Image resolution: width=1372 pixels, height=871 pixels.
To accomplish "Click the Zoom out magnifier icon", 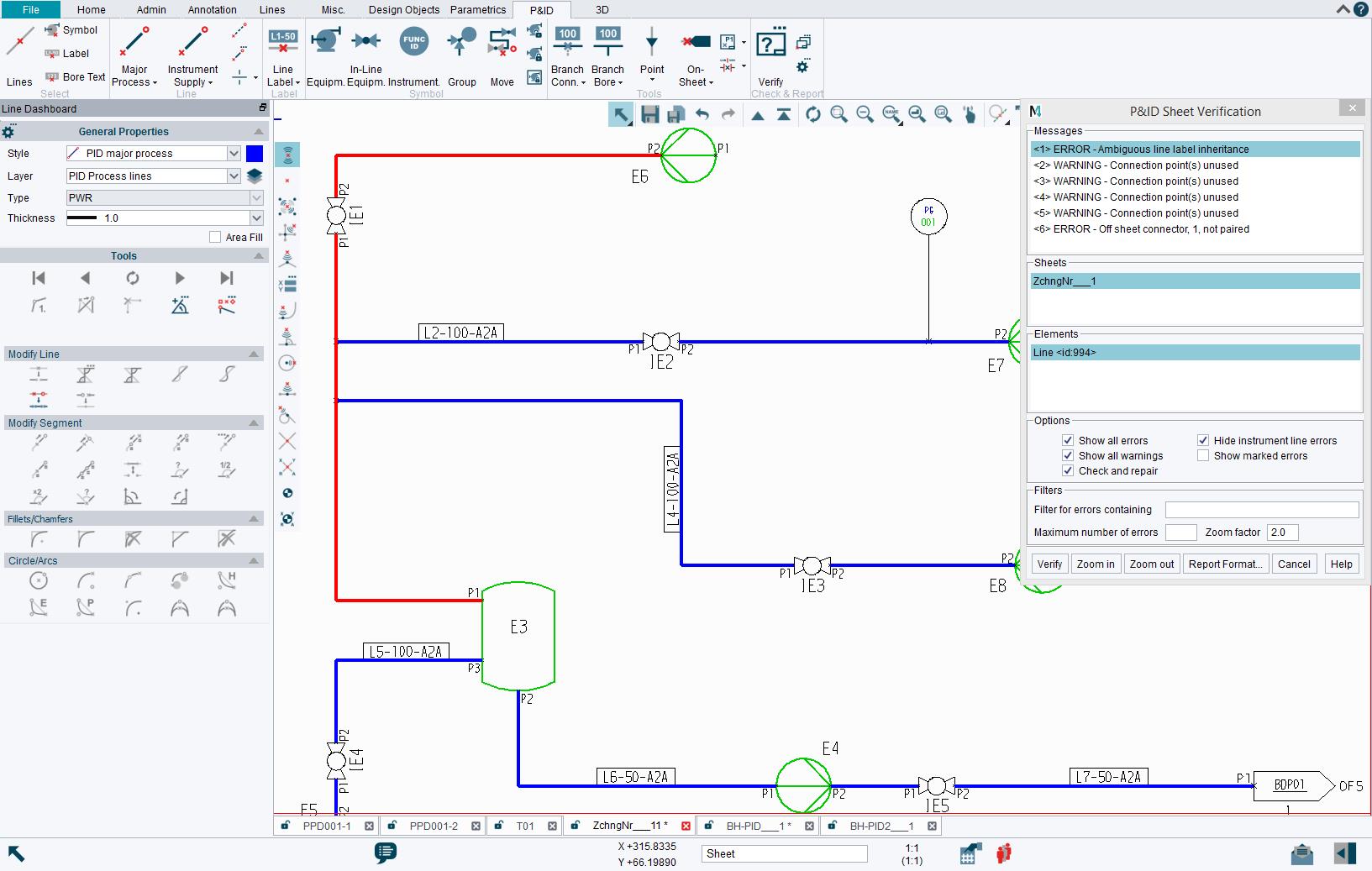I will pos(865,114).
